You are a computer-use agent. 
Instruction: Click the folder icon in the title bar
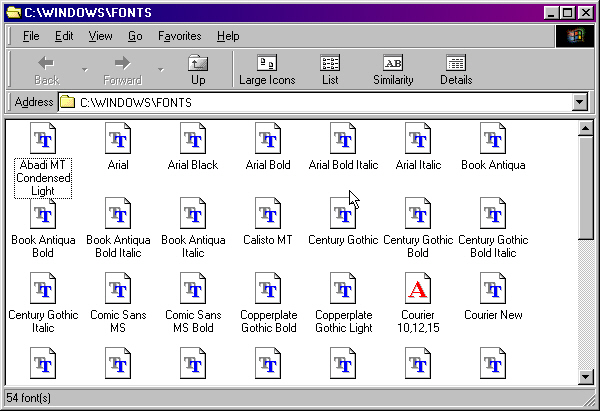(14, 13)
